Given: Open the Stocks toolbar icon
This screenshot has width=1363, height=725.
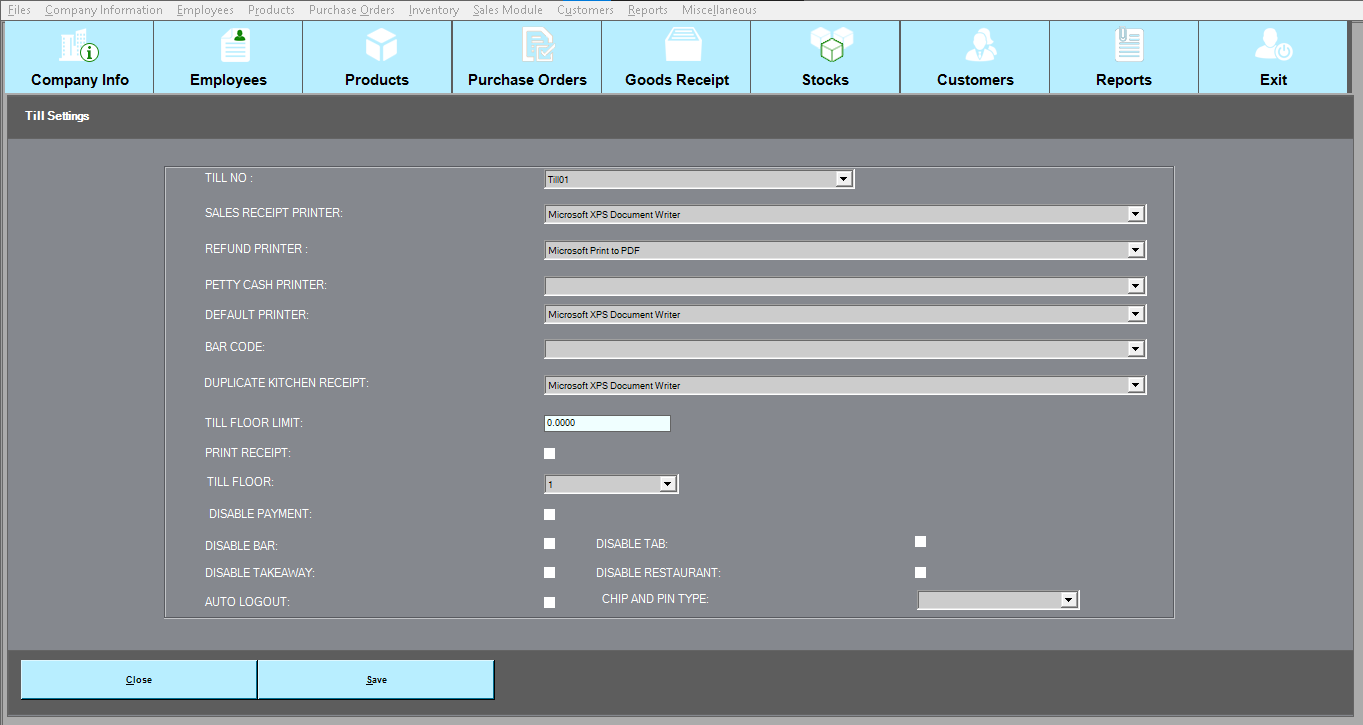Looking at the screenshot, I should (x=826, y=47).
